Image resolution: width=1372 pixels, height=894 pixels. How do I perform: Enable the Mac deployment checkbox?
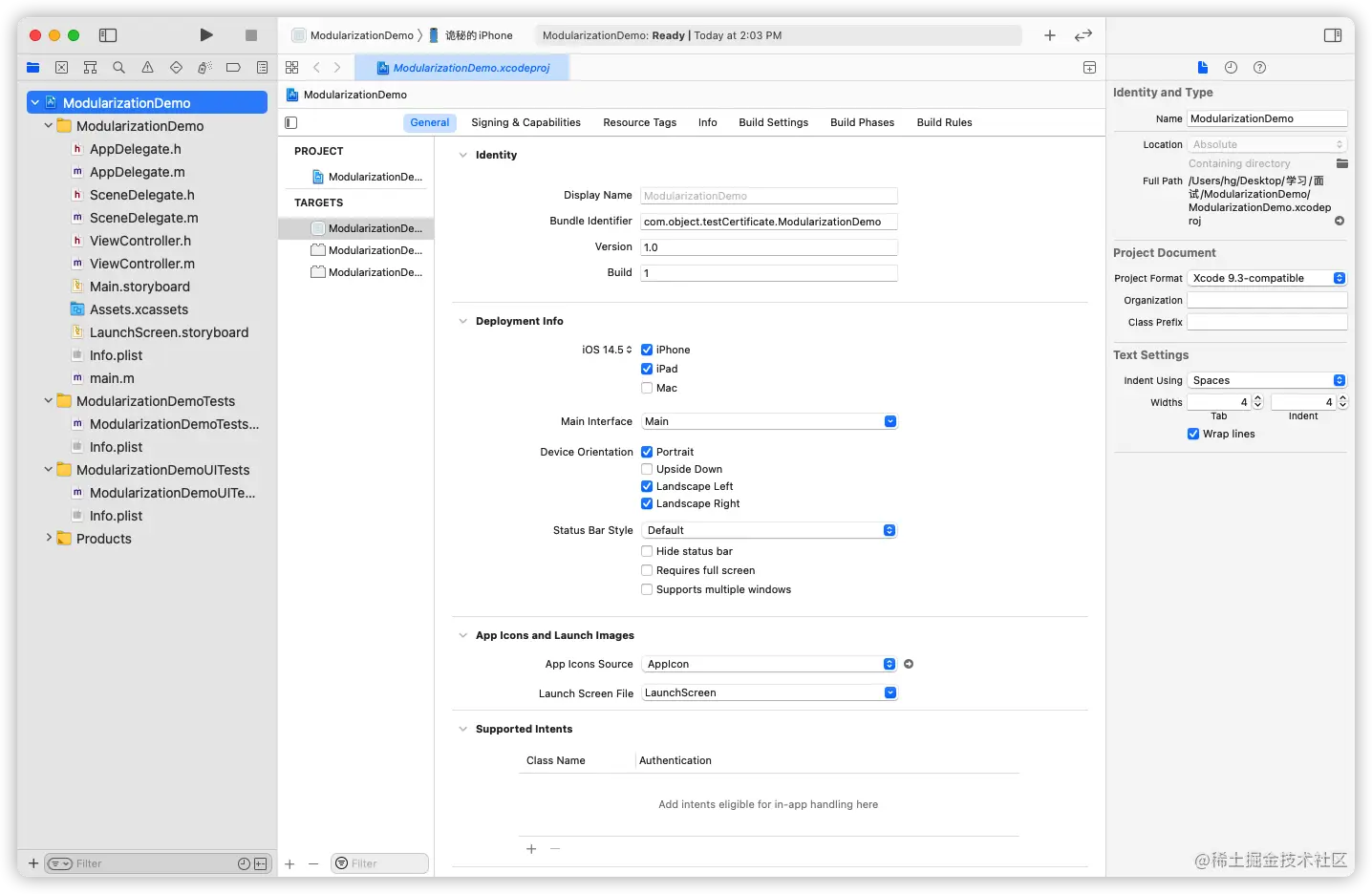[647, 388]
